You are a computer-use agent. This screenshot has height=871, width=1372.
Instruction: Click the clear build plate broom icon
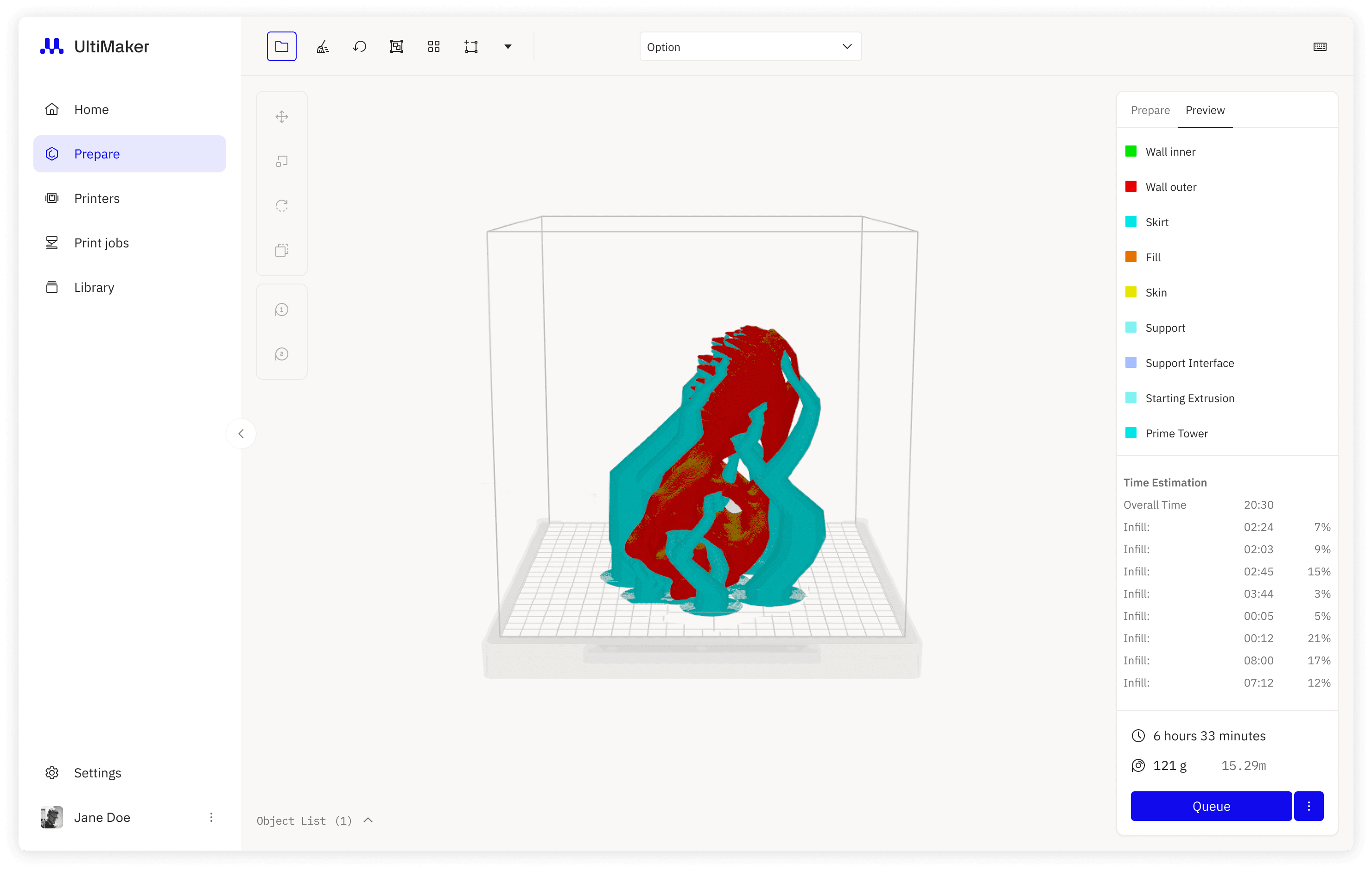click(323, 46)
